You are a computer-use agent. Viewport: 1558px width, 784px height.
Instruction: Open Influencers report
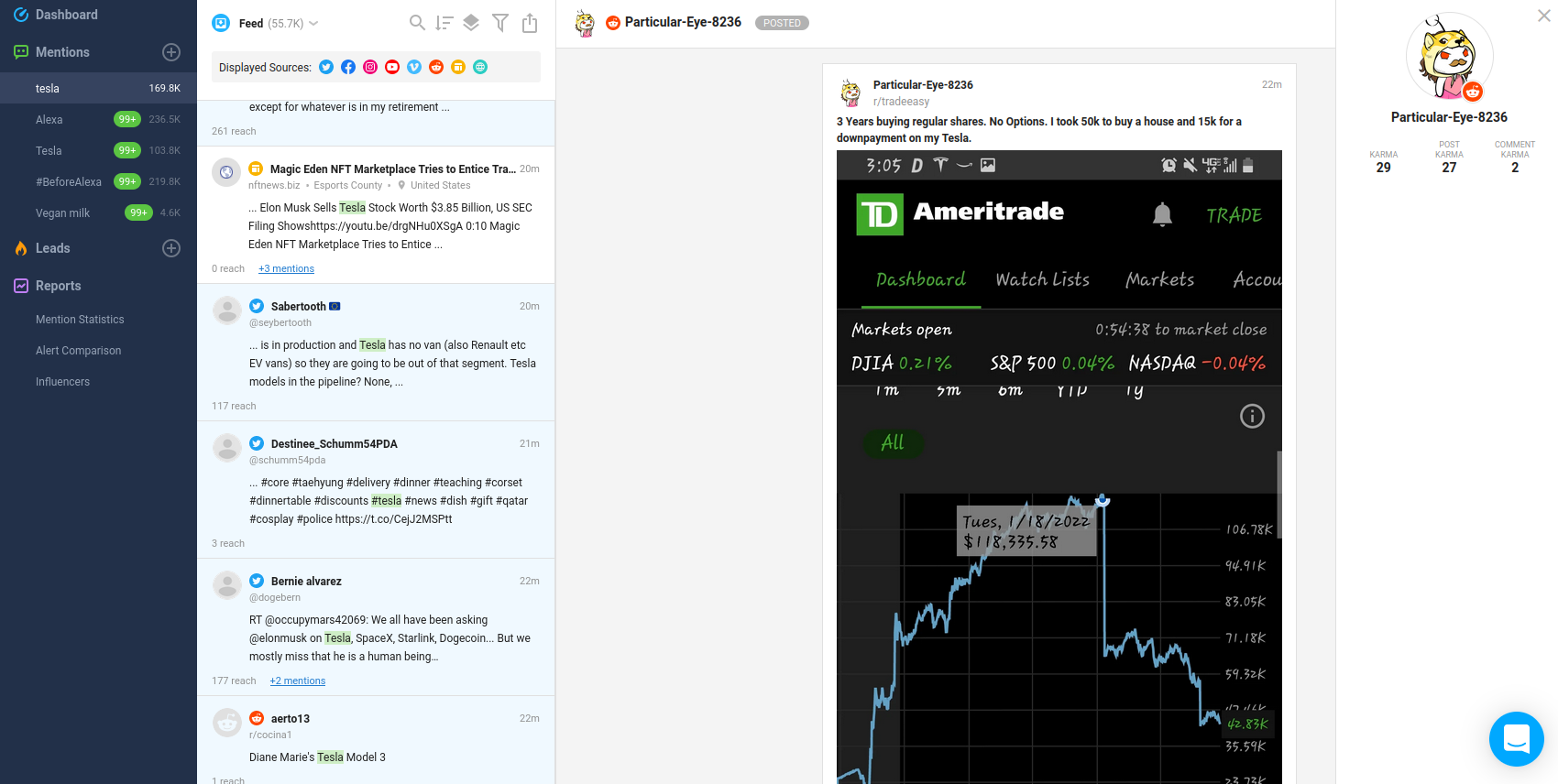tap(62, 382)
